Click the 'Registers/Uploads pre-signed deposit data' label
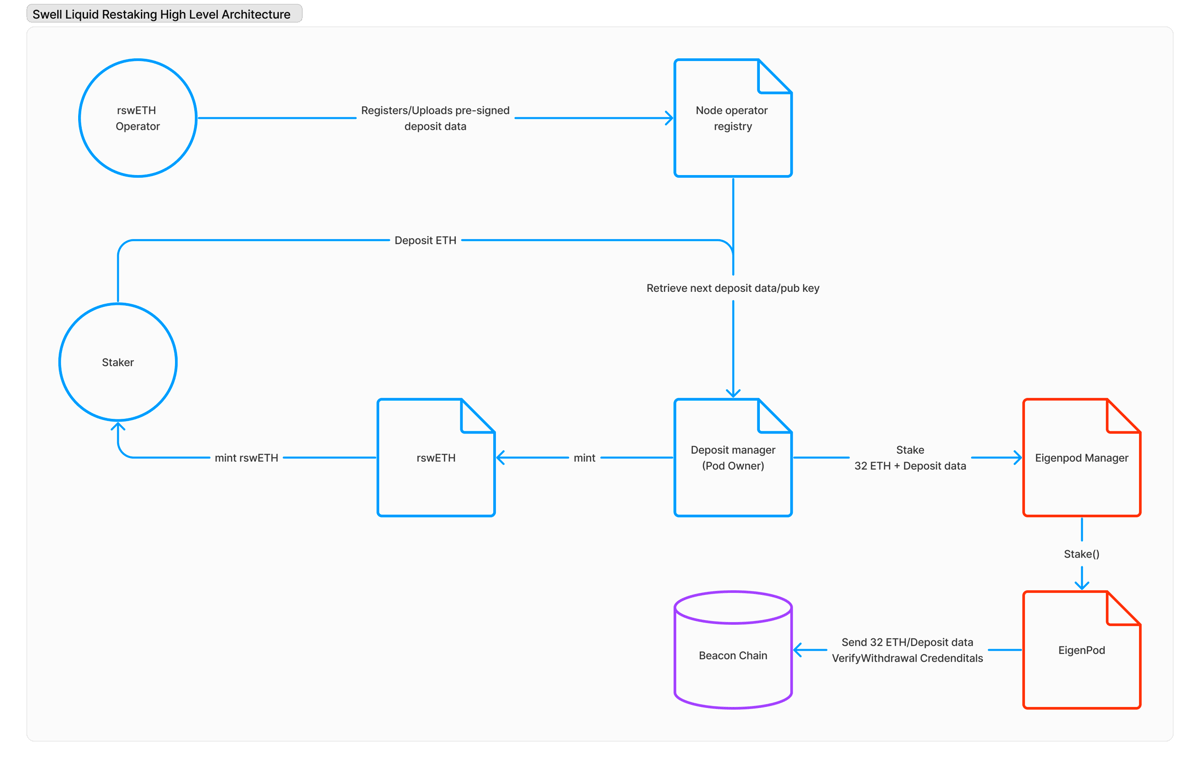Viewport: 1200px width, 768px height. [x=435, y=118]
